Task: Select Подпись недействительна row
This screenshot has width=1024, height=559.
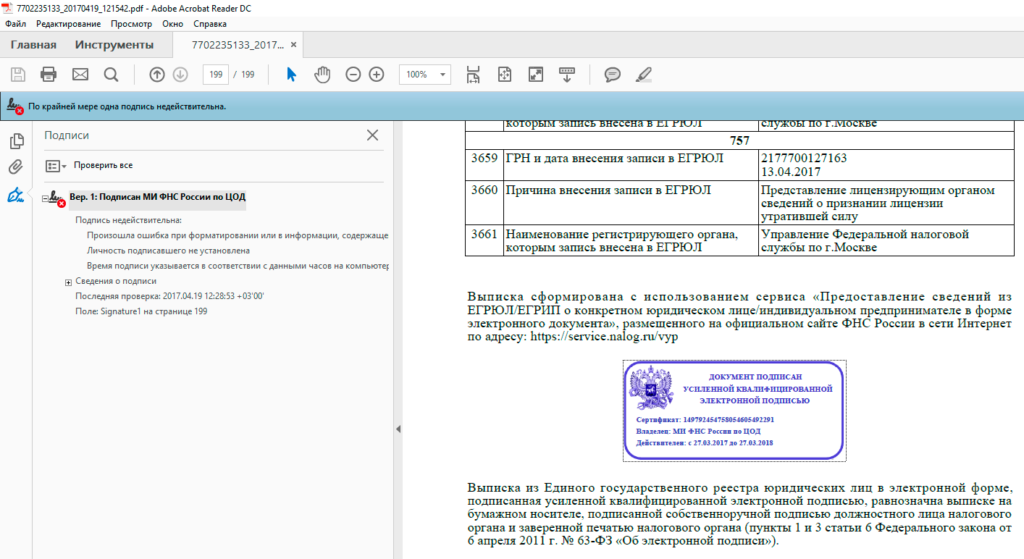Action: [129, 220]
